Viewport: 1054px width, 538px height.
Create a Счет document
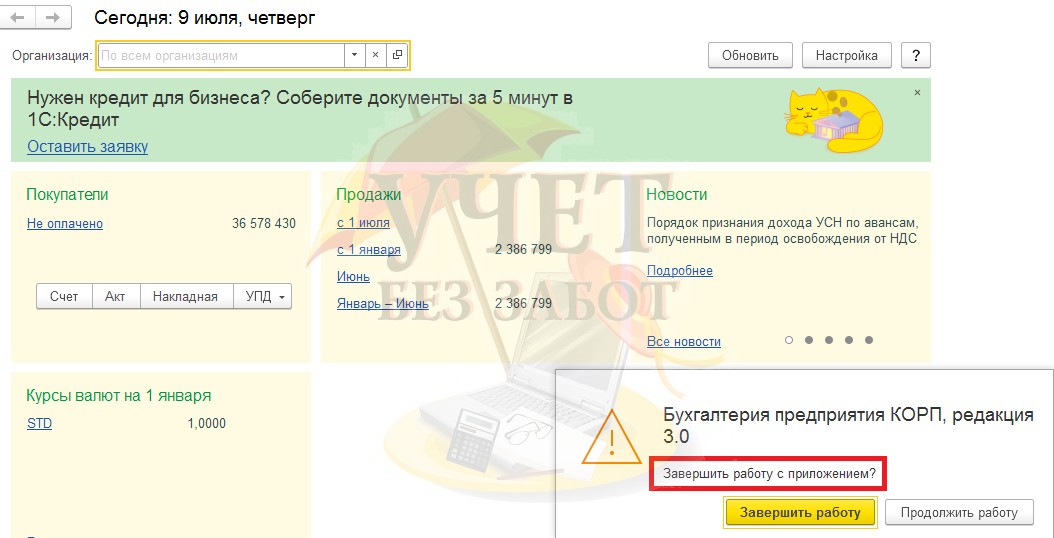coord(64,297)
